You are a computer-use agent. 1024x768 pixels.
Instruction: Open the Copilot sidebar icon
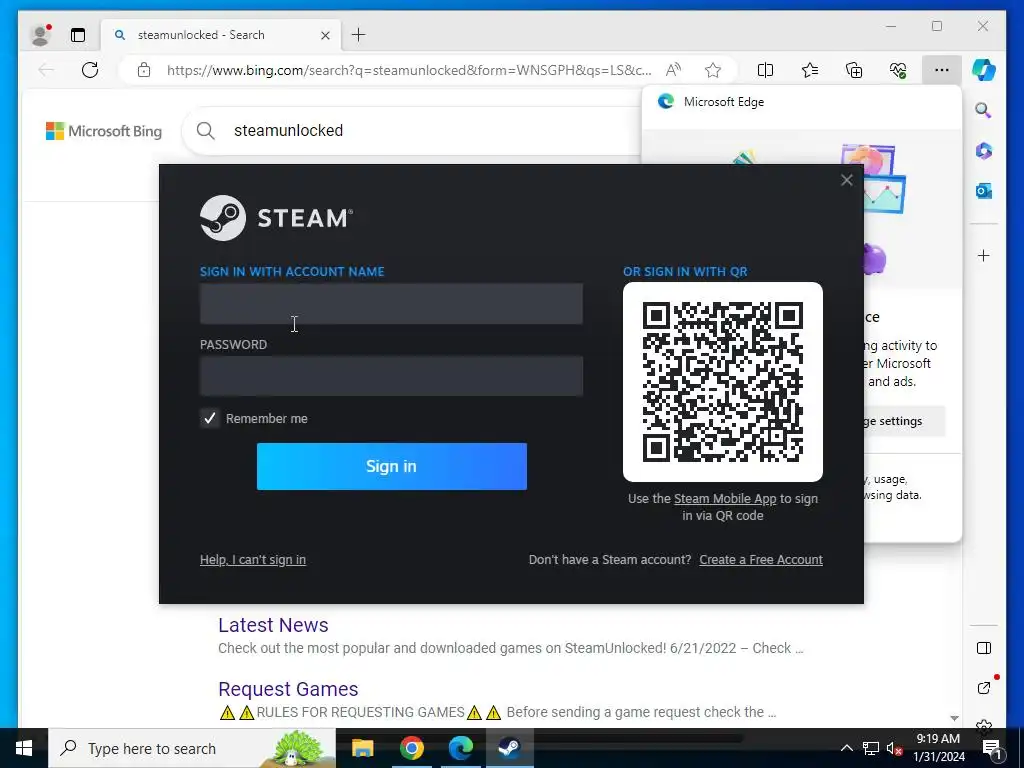tap(984, 70)
